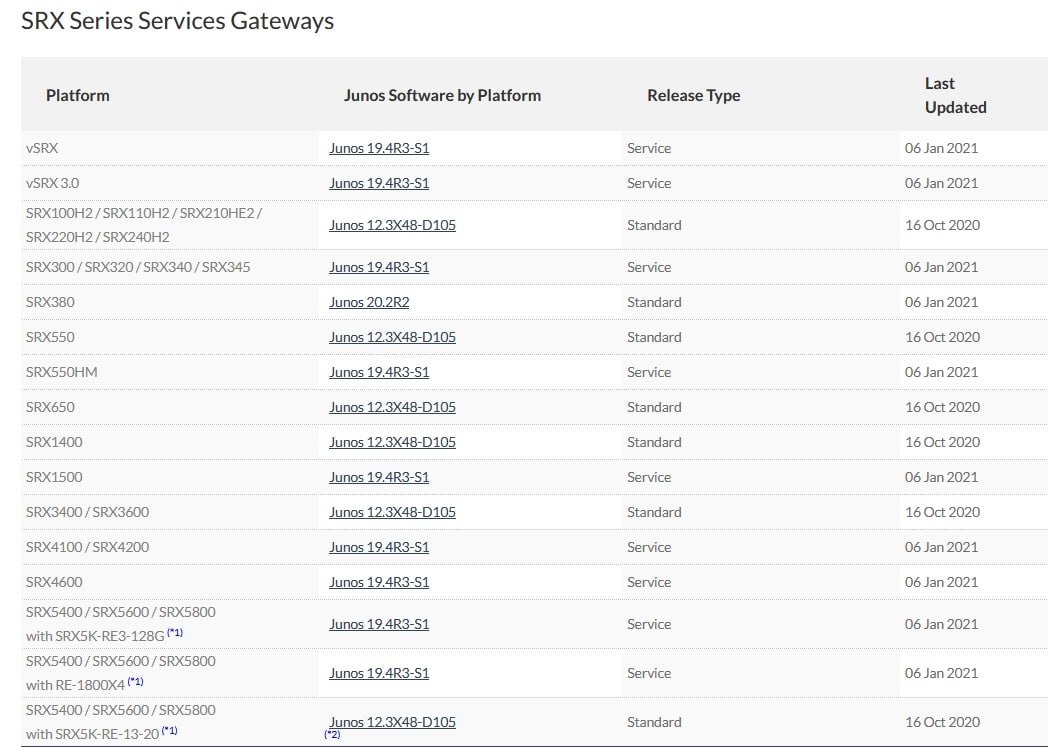Open Junos 12.3X48-D105 link for SRX5K-RE-13-20 row
The height and width of the screenshot is (747, 1048).
(392, 722)
